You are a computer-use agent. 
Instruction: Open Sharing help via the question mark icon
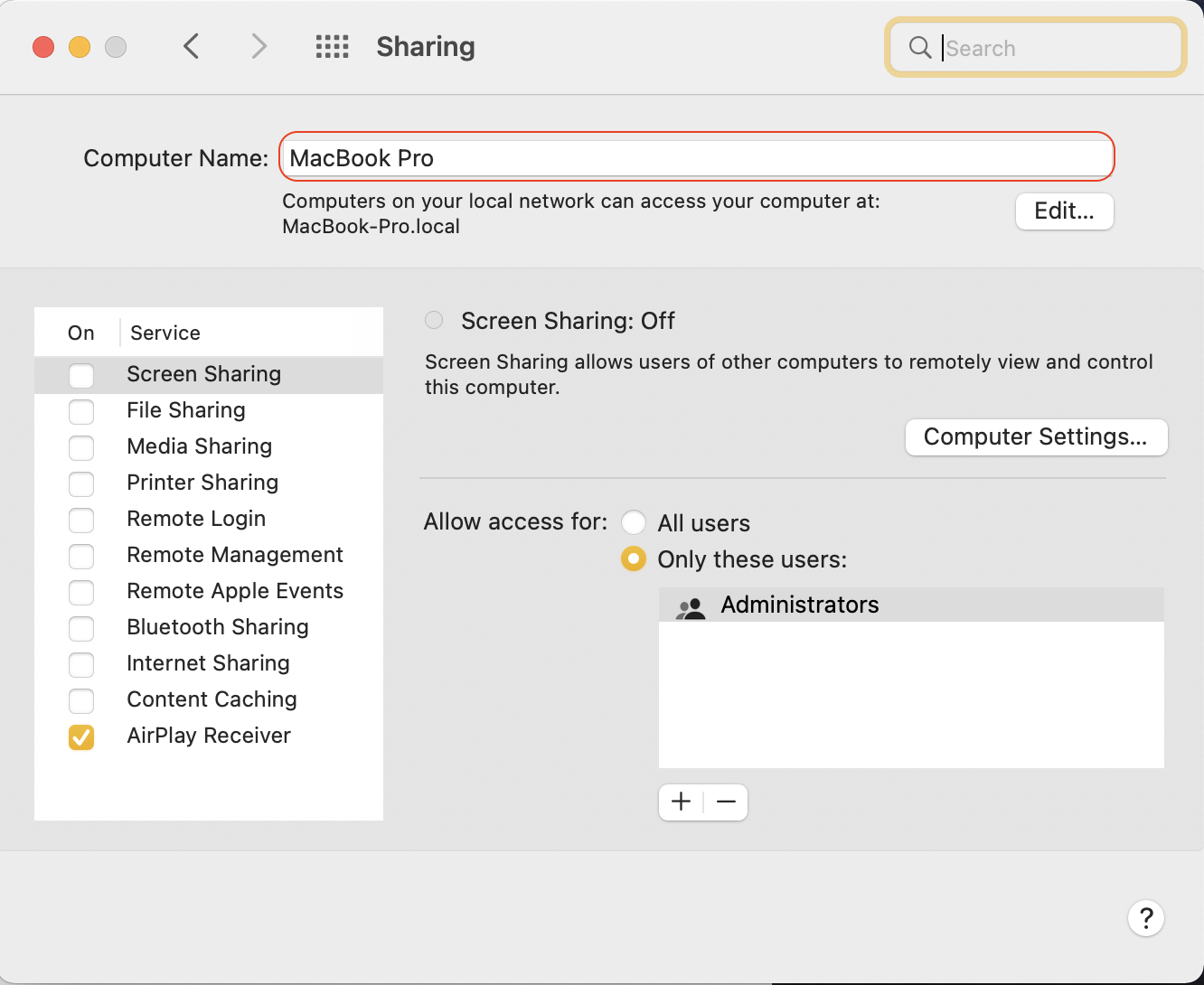point(1146,918)
